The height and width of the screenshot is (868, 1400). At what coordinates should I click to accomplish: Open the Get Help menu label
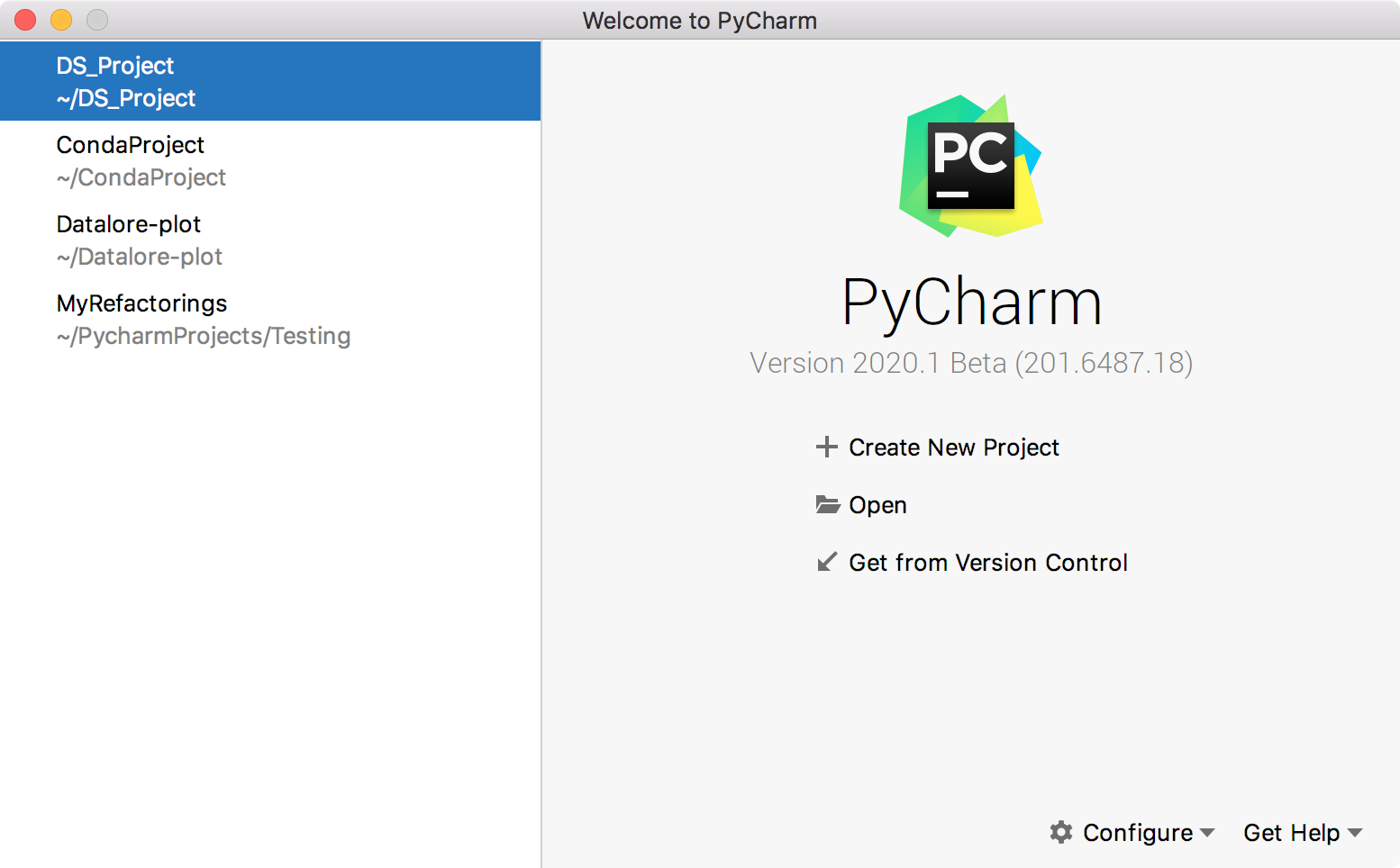click(1292, 833)
